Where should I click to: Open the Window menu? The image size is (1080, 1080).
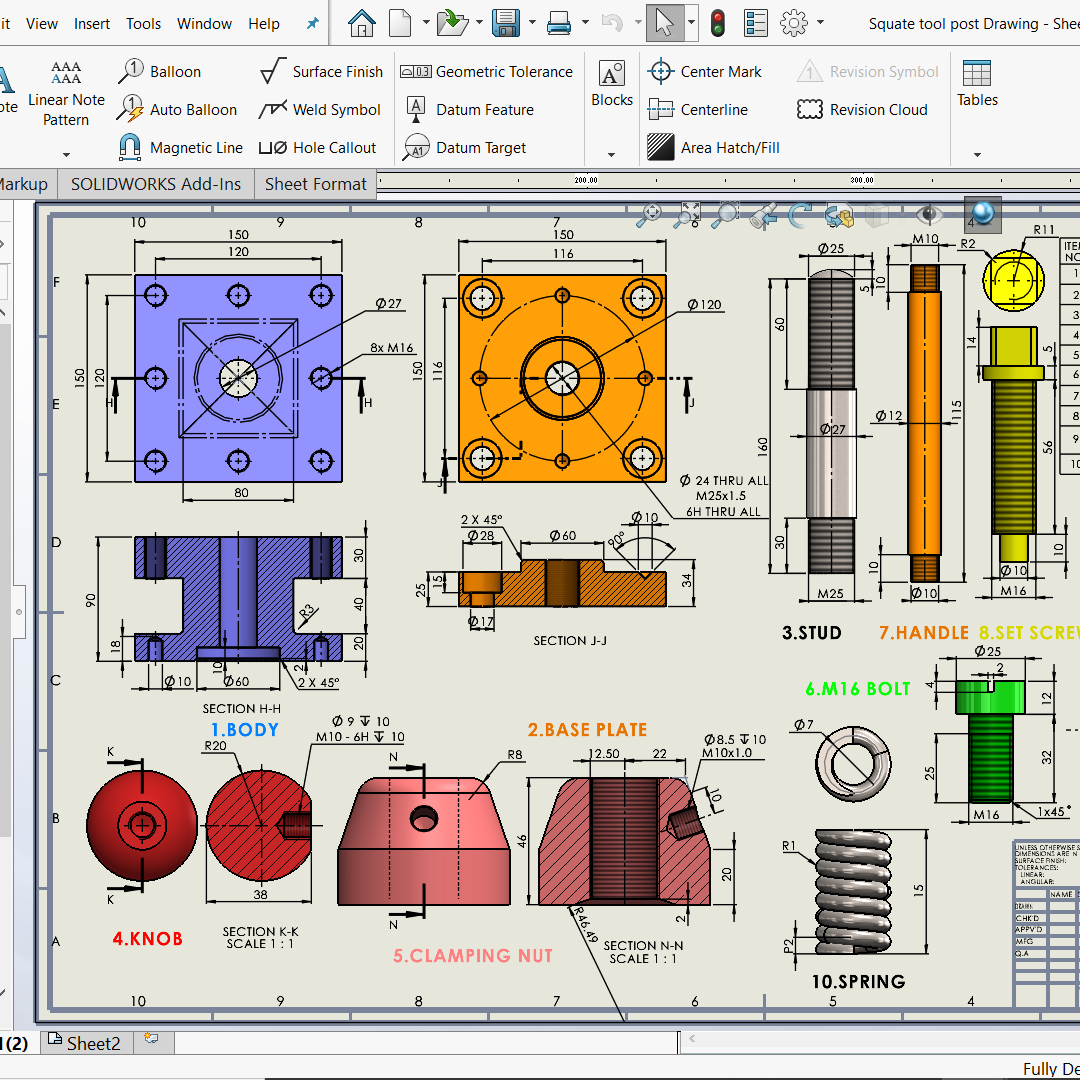pos(205,23)
